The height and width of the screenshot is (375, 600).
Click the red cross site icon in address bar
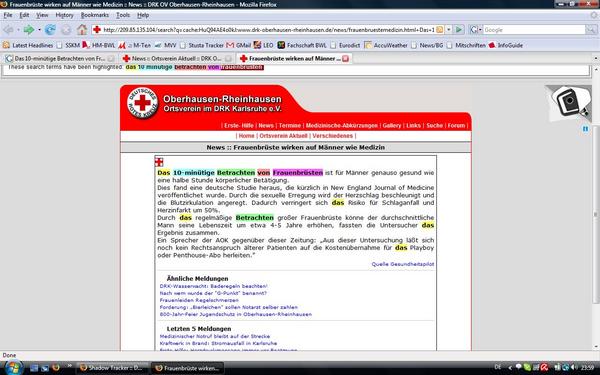pos(97,29)
